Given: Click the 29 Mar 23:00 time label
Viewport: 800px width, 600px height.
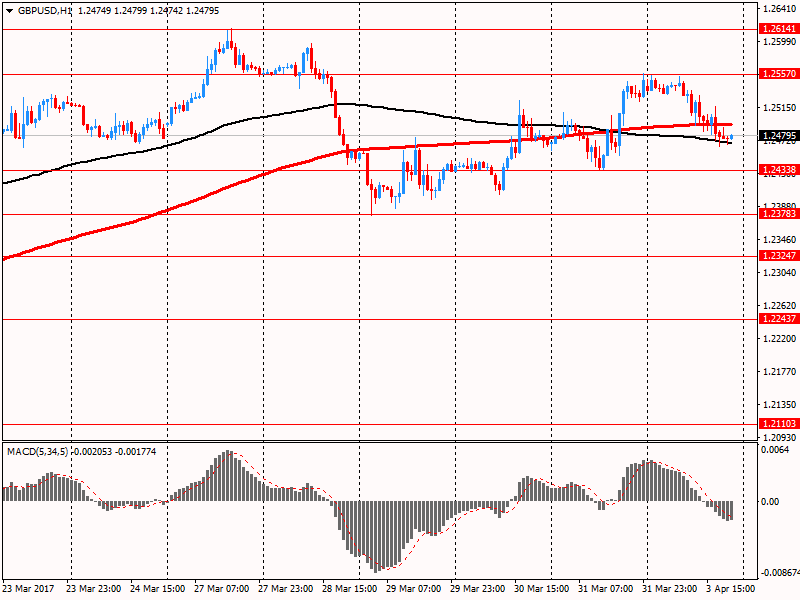Looking at the screenshot, I should pos(478,588).
